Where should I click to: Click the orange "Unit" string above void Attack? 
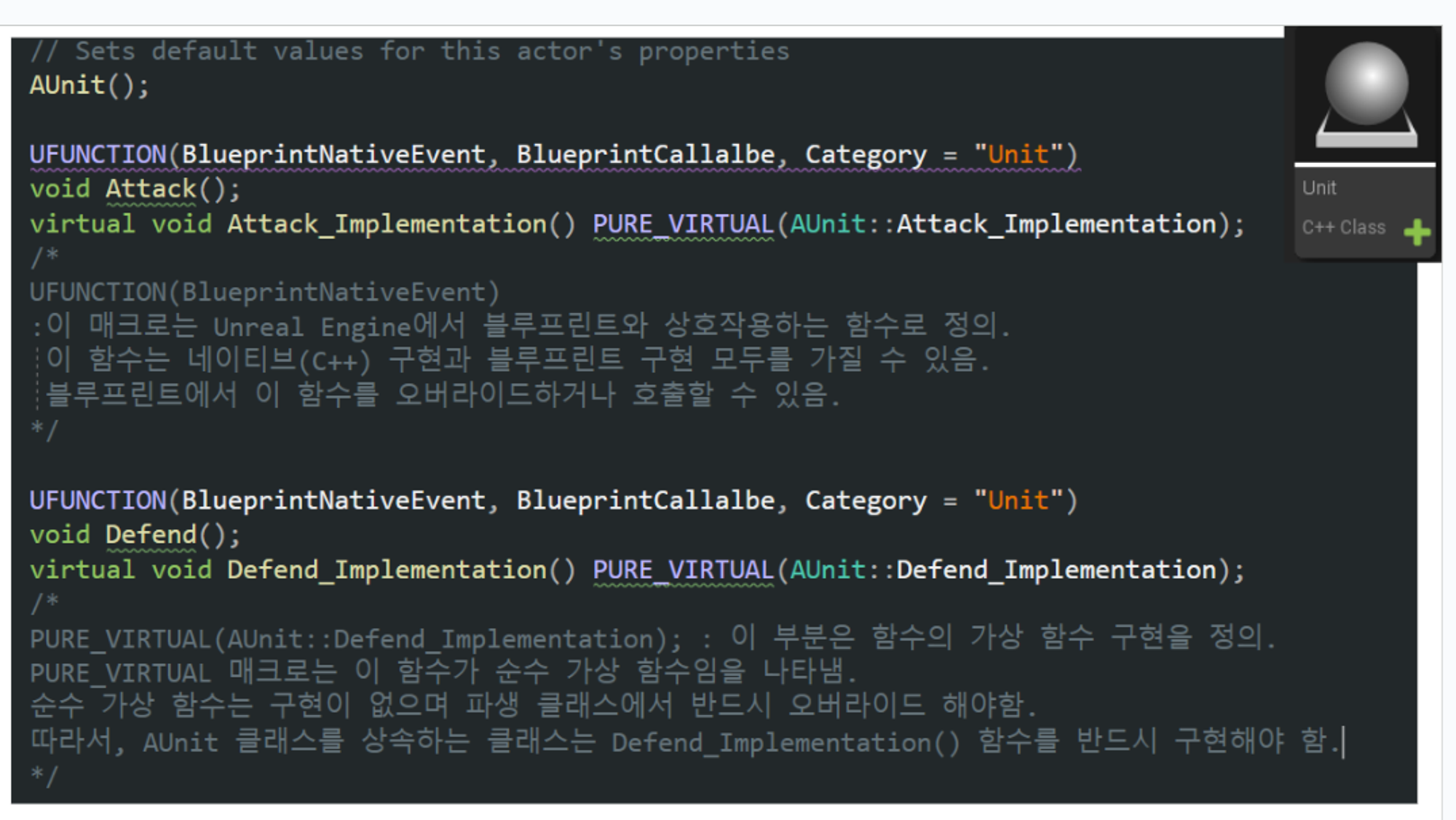(1018, 154)
